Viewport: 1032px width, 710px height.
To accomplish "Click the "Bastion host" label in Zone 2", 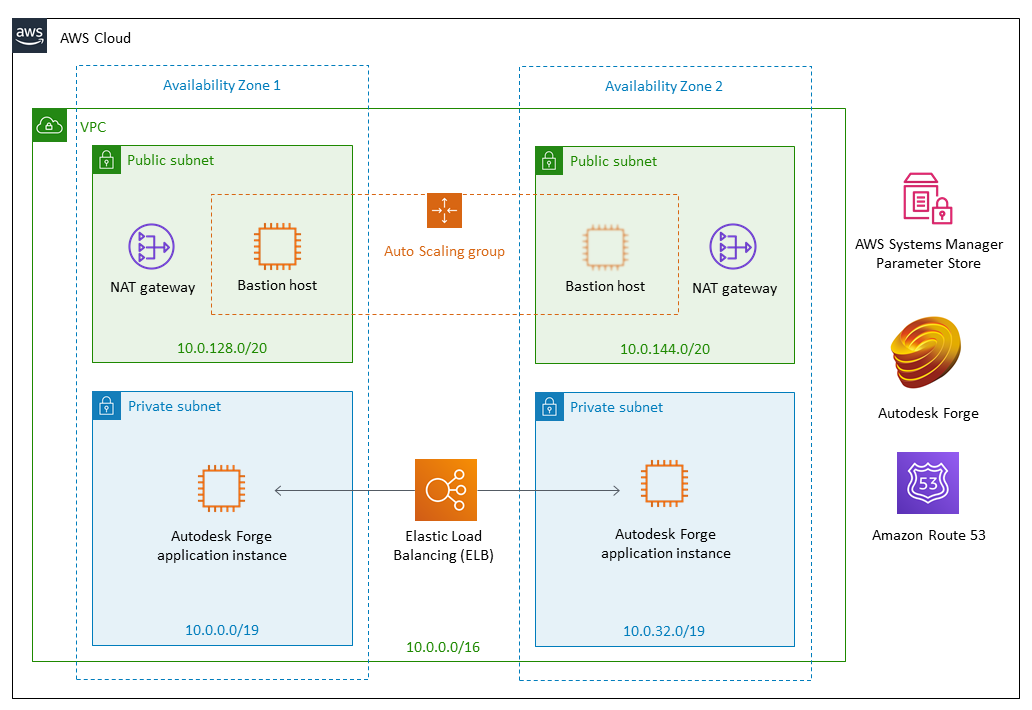I will (605, 286).
